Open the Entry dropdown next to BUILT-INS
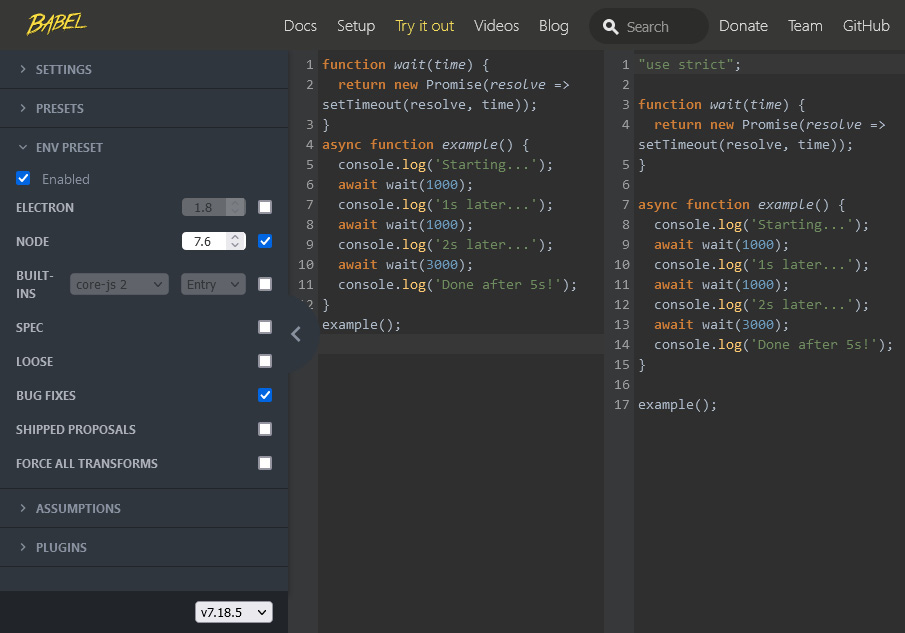Viewport: 905px width, 633px height. click(x=212, y=284)
